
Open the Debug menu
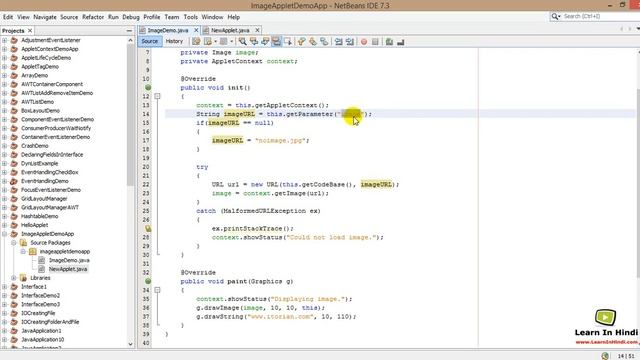pyautogui.click(x=131, y=17)
